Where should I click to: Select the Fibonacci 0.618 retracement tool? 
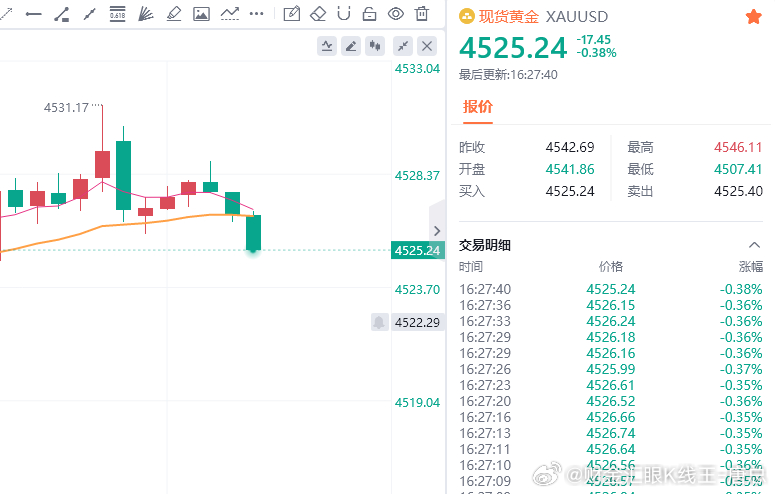[118, 14]
